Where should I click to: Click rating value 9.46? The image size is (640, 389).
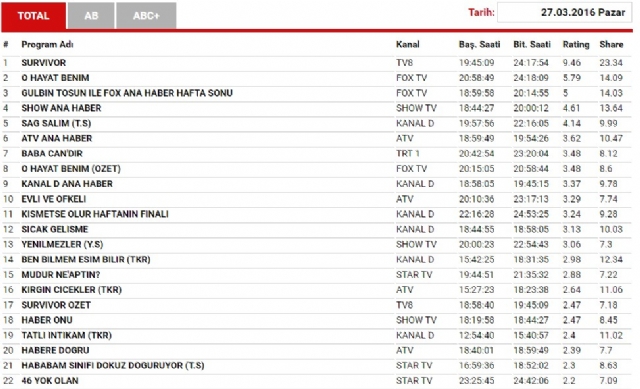coord(571,63)
